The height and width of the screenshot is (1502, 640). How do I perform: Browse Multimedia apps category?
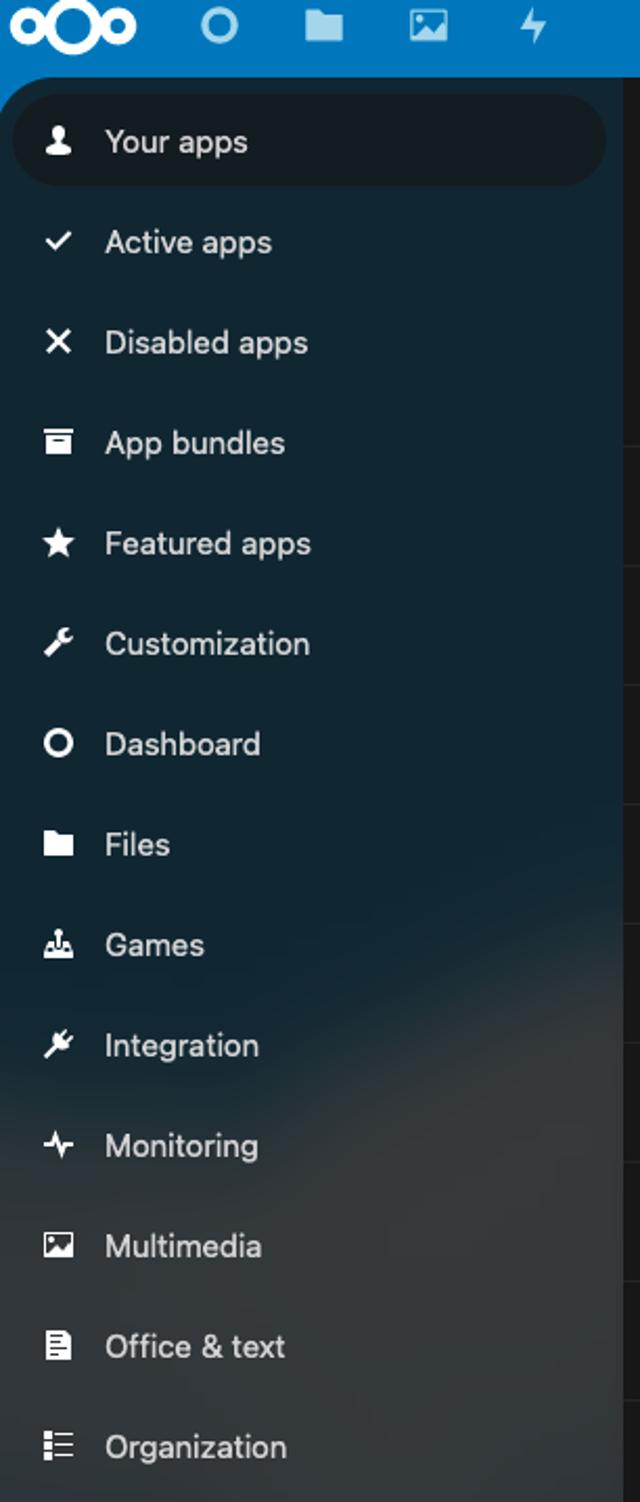[183, 1246]
